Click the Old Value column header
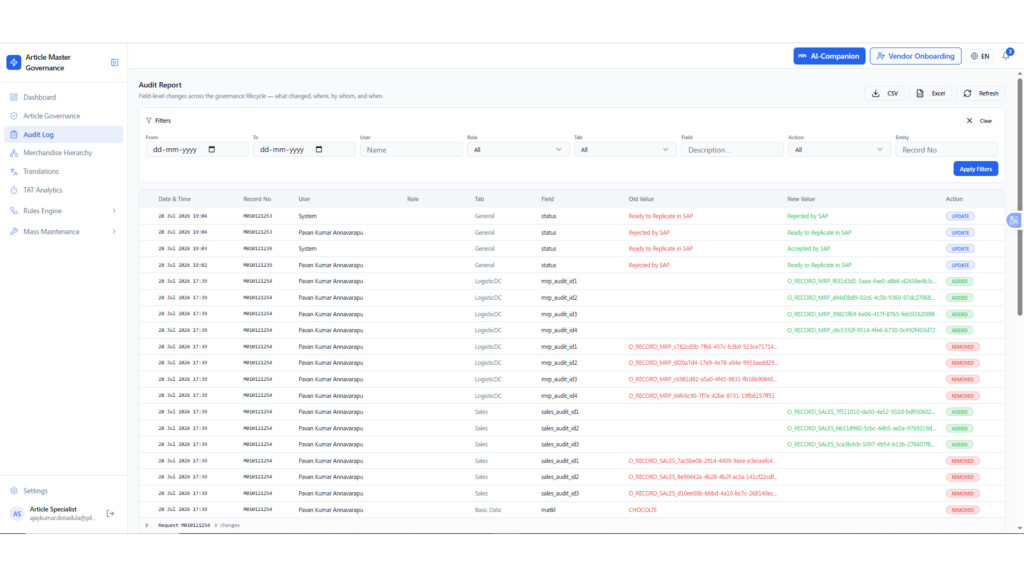1024x576 pixels. [x=641, y=199]
